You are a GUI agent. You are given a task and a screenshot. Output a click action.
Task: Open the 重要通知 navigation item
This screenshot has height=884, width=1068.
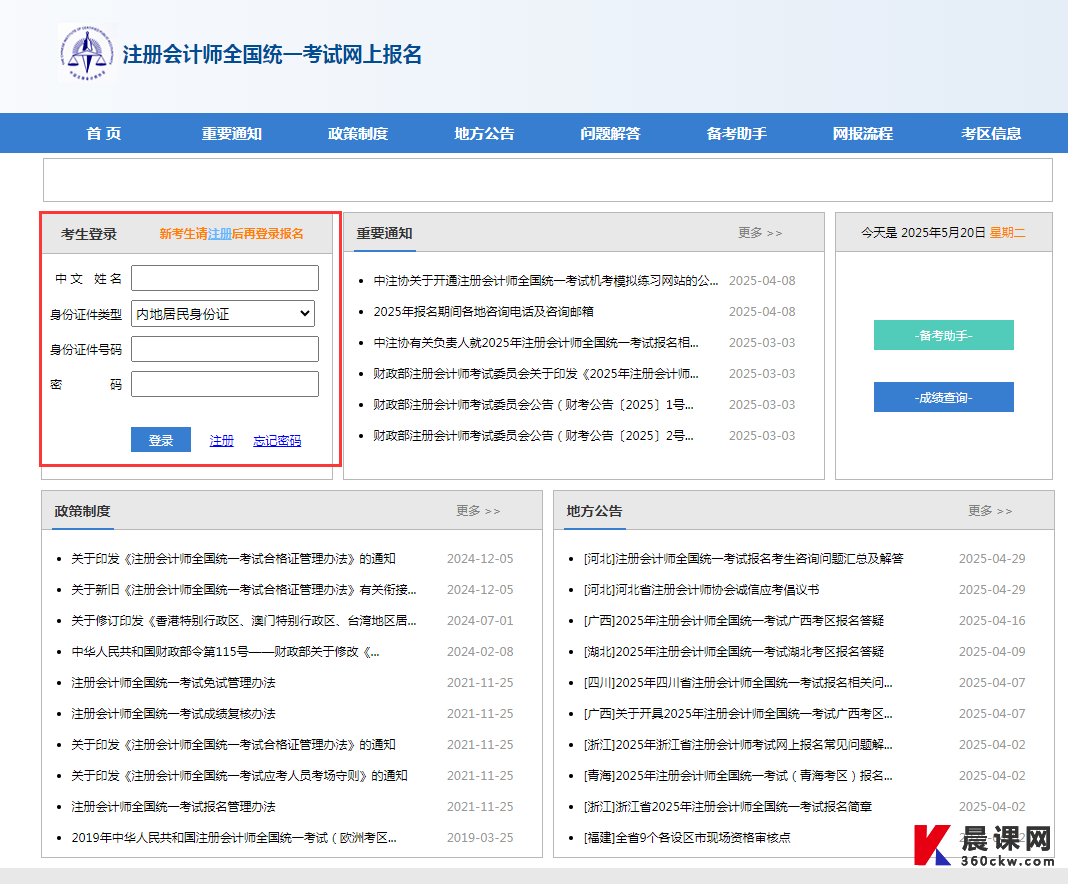pyautogui.click(x=232, y=133)
